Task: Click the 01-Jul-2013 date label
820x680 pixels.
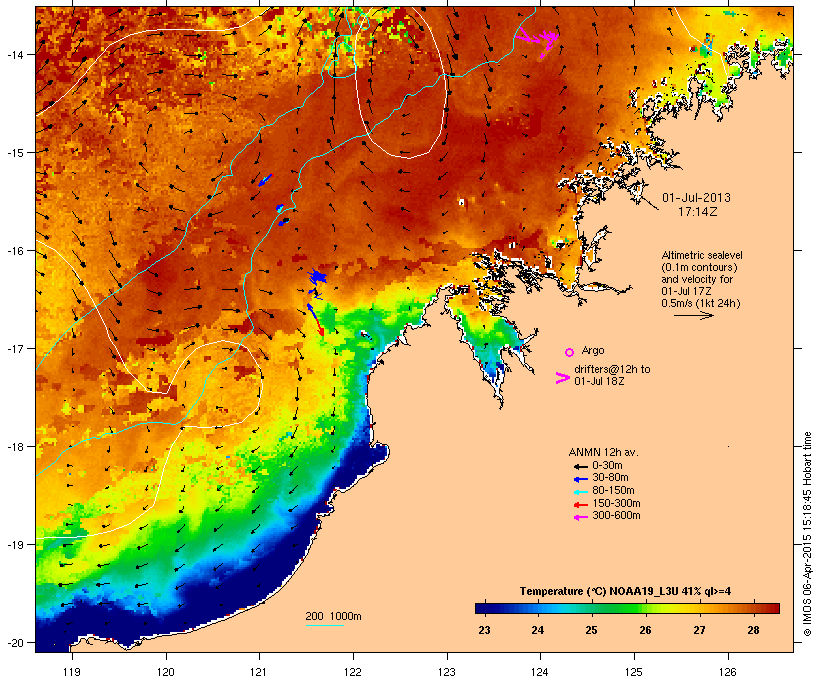Action: (x=696, y=198)
